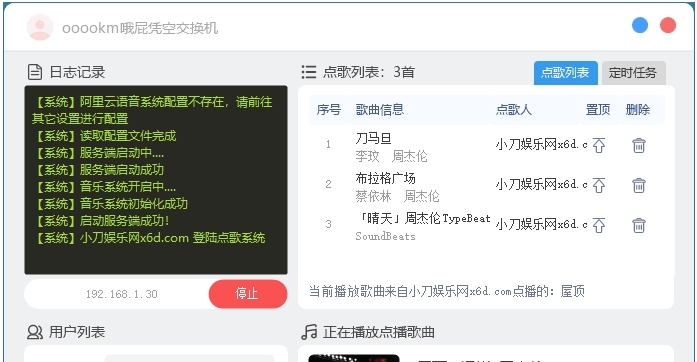Image resolution: width=697 pixels, height=362 pixels.
Task: Click the IP address field 192.168.1.30
Action: 121,294
